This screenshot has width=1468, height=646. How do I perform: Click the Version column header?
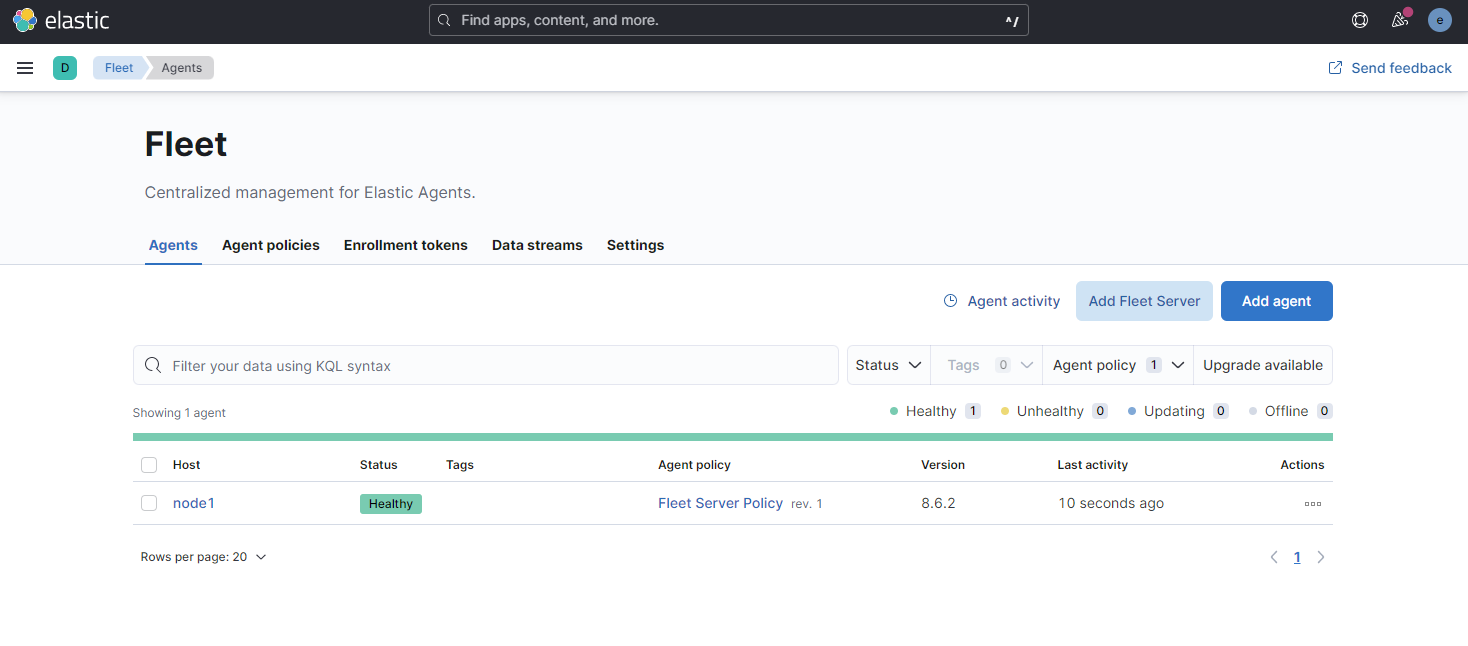pyautogui.click(x=943, y=465)
